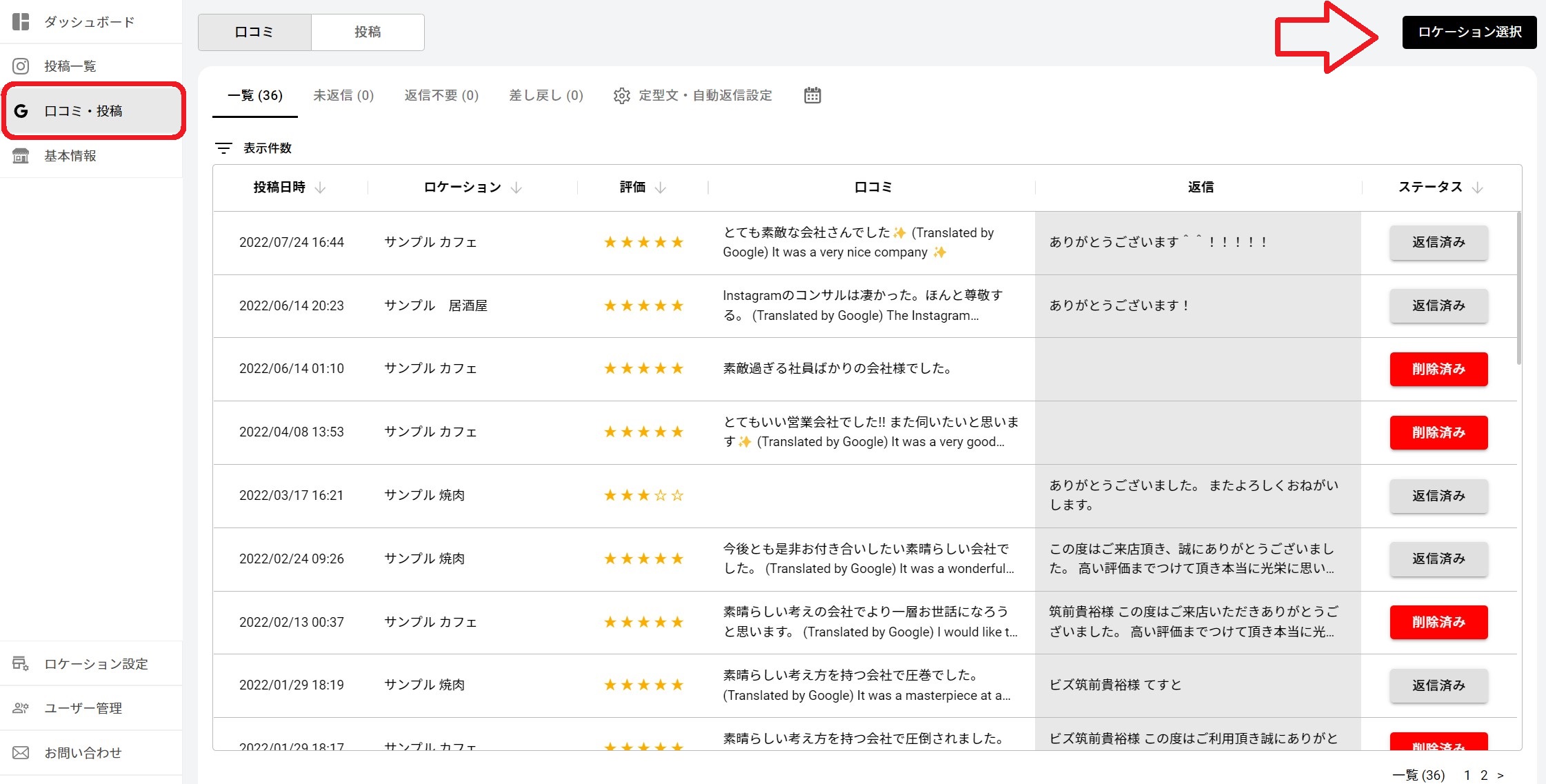
Task: Go to page 2 in pagination
Action: coord(1484,775)
